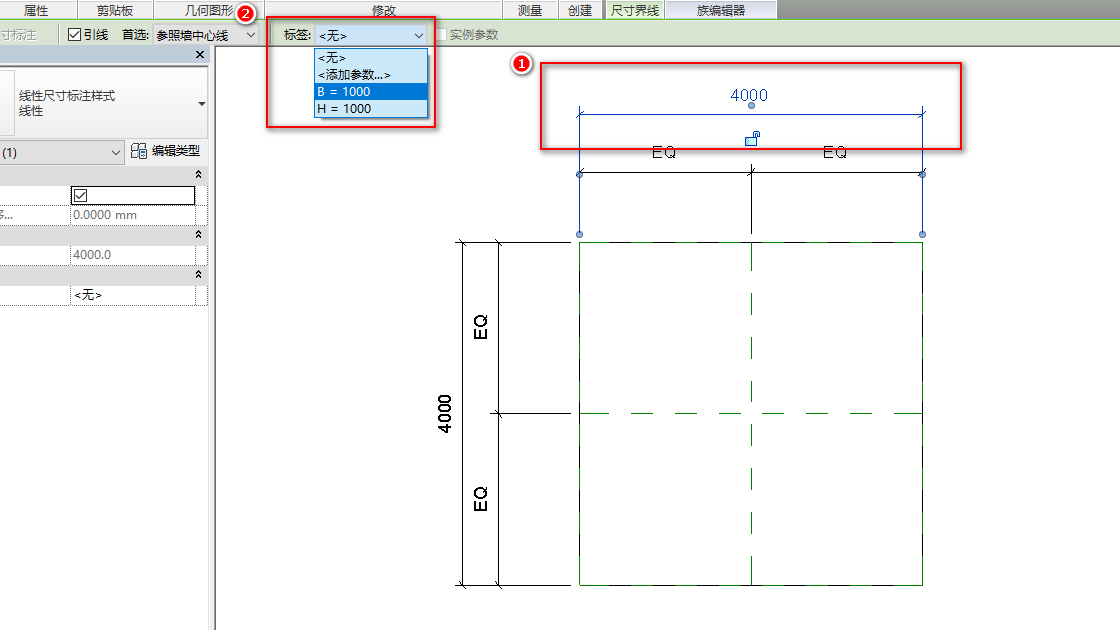Screen dimensions: 1120x630
Task: Click the 测量 ribbon panel label
Action: (x=530, y=10)
